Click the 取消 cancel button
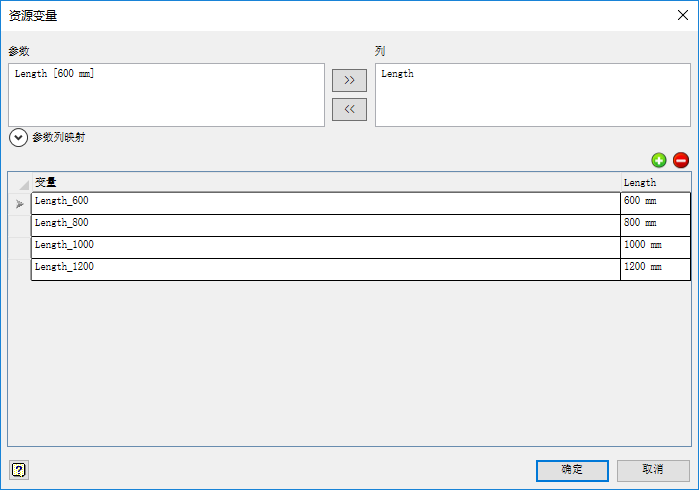 653,470
